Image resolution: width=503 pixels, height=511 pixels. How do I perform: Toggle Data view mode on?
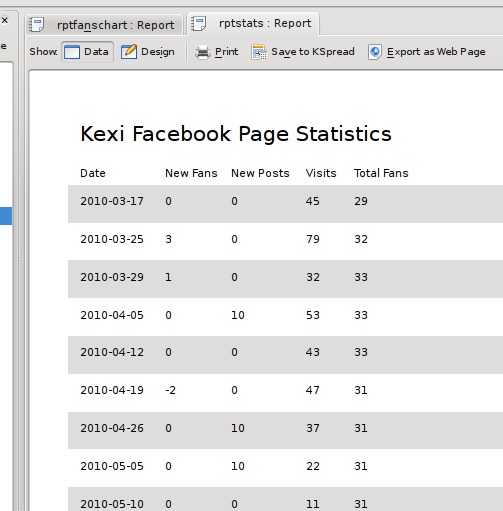[87, 52]
